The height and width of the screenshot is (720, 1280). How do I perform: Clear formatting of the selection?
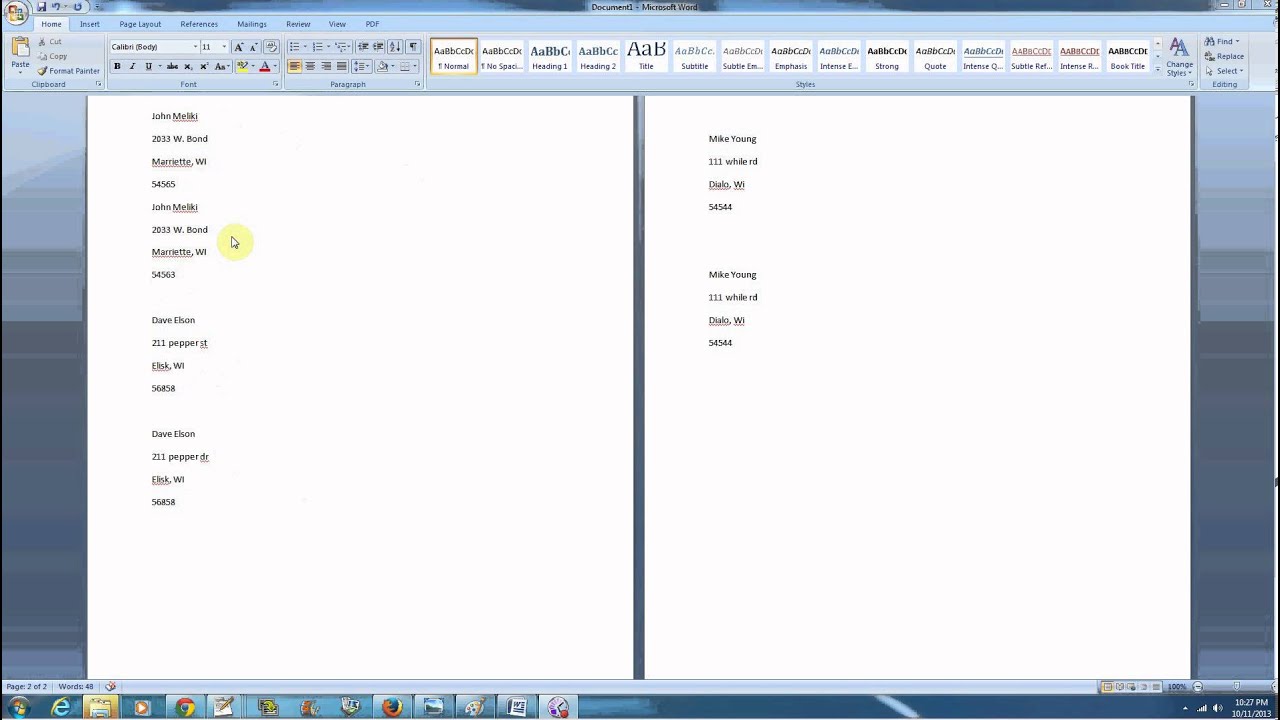click(271, 47)
